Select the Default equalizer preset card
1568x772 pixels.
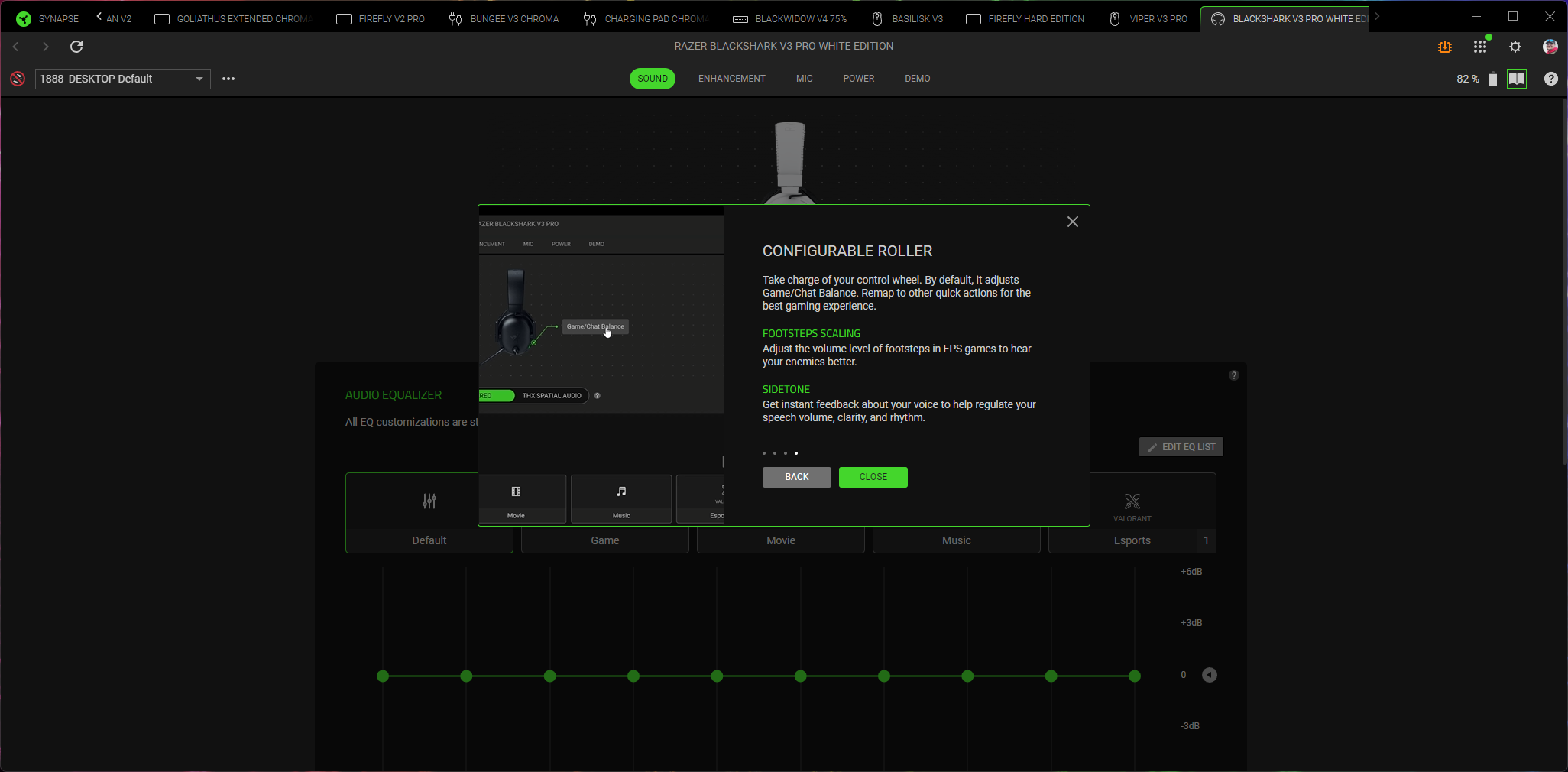(x=429, y=513)
